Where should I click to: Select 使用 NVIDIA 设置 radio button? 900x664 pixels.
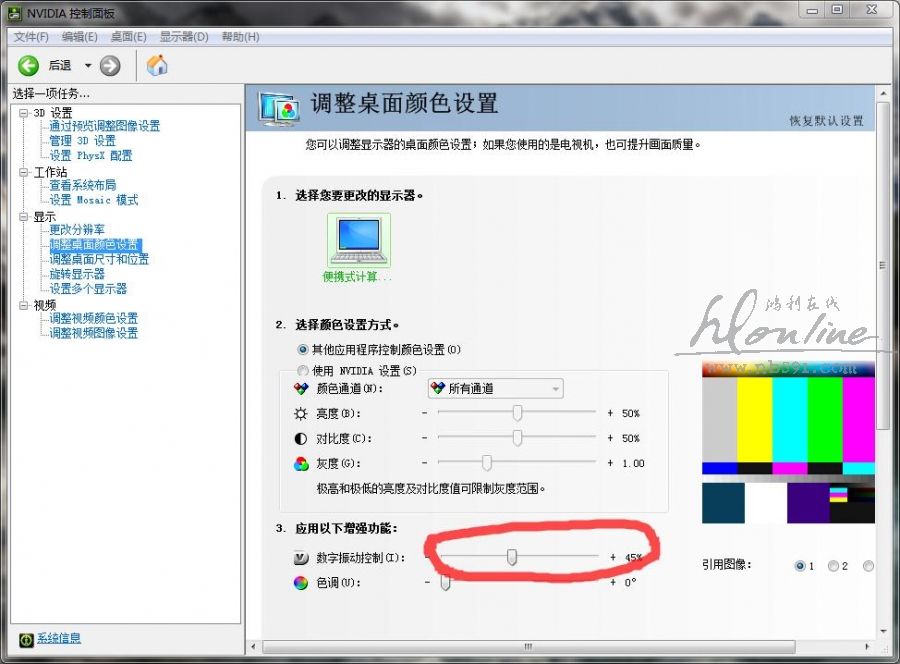click(x=303, y=371)
